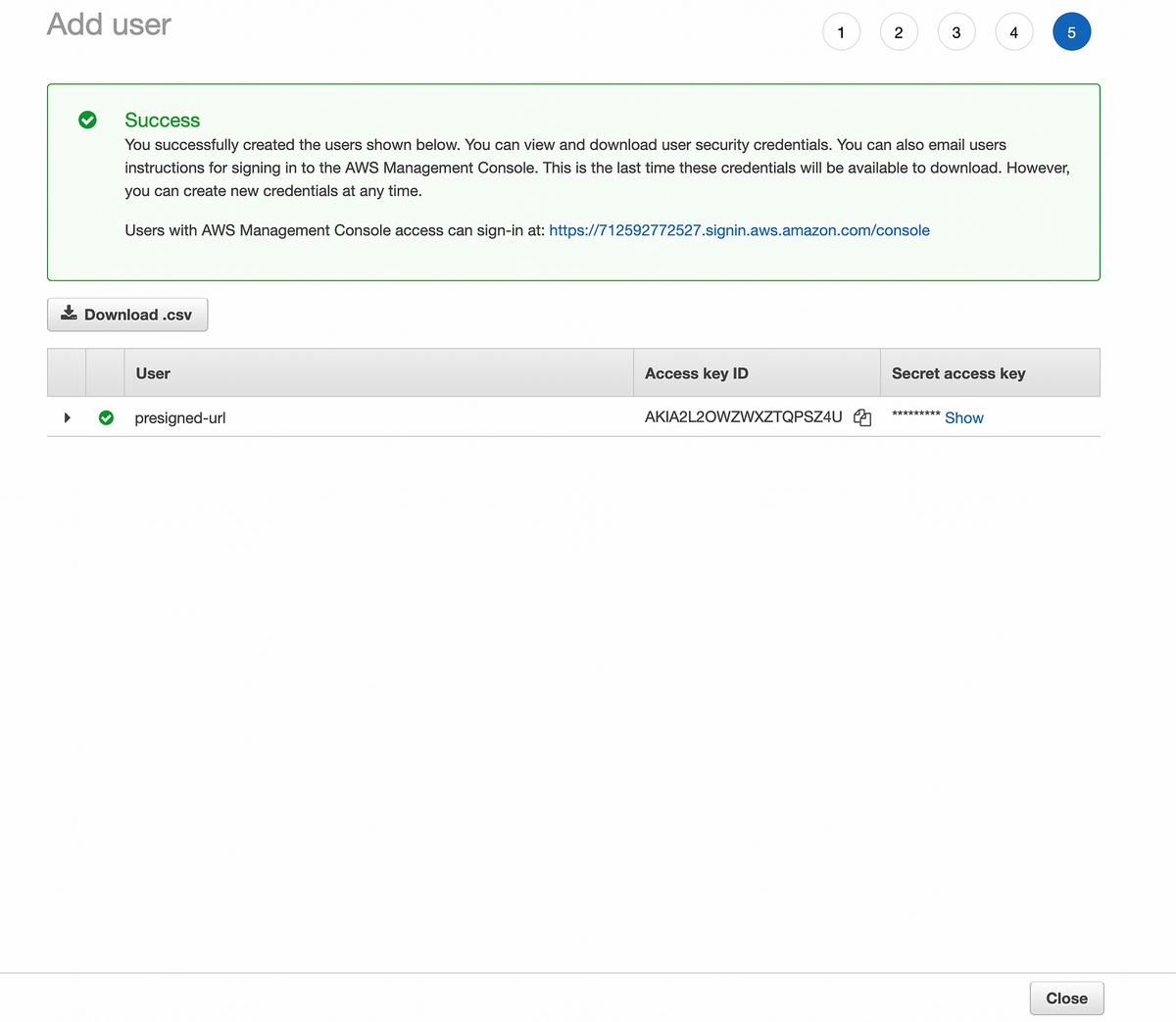Show the secret access key
This screenshot has width=1176, height=1022.
pyautogui.click(x=964, y=417)
